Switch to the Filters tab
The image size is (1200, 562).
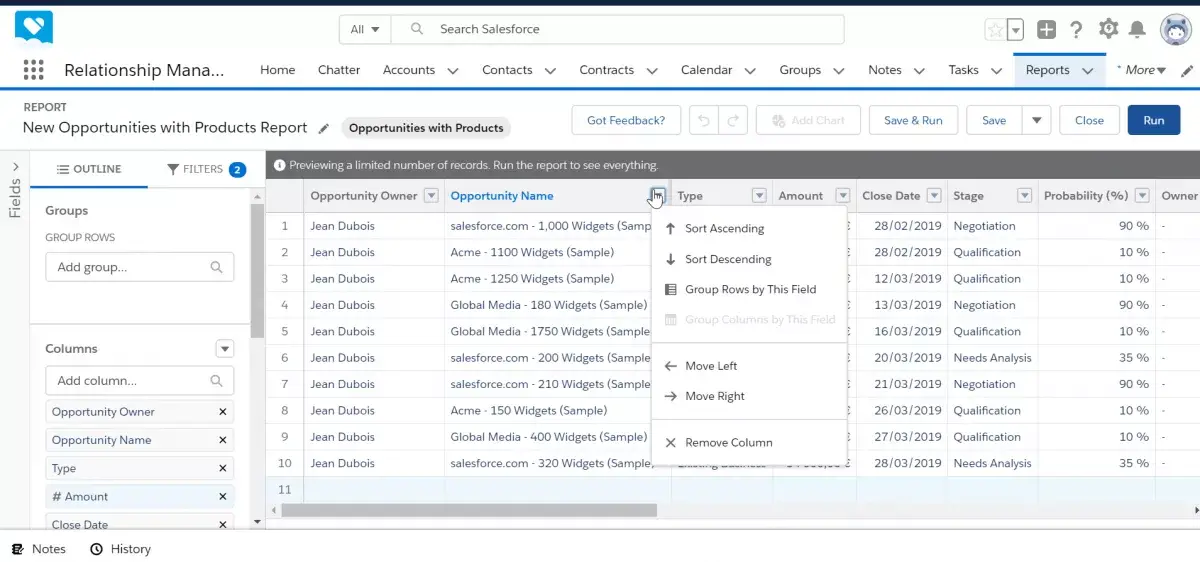tap(206, 169)
